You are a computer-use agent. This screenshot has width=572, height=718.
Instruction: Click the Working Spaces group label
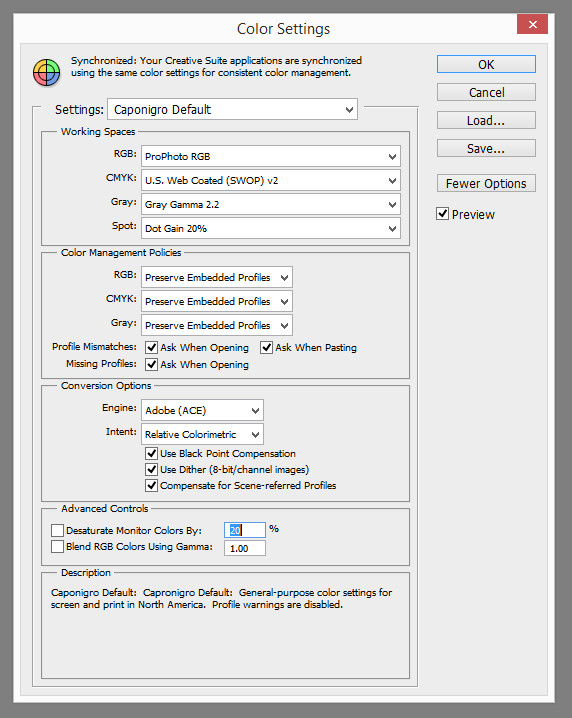tap(98, 131)
